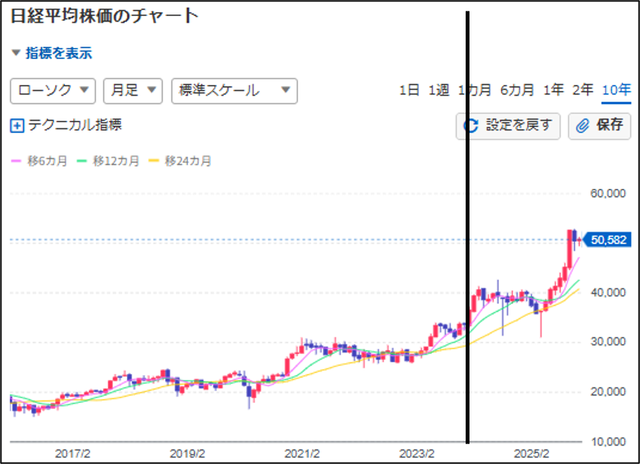Click the 設定を戻す reset button

point(508,126)
